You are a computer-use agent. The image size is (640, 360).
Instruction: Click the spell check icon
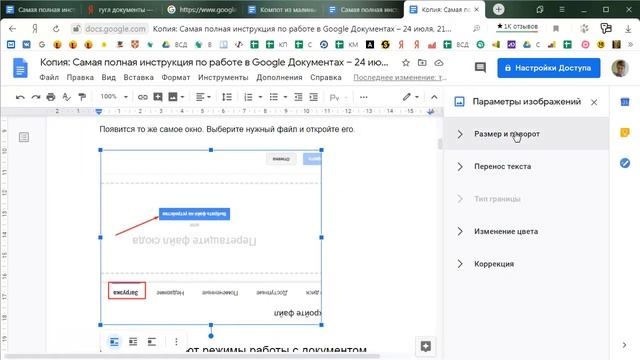click(x=66, y=97)
